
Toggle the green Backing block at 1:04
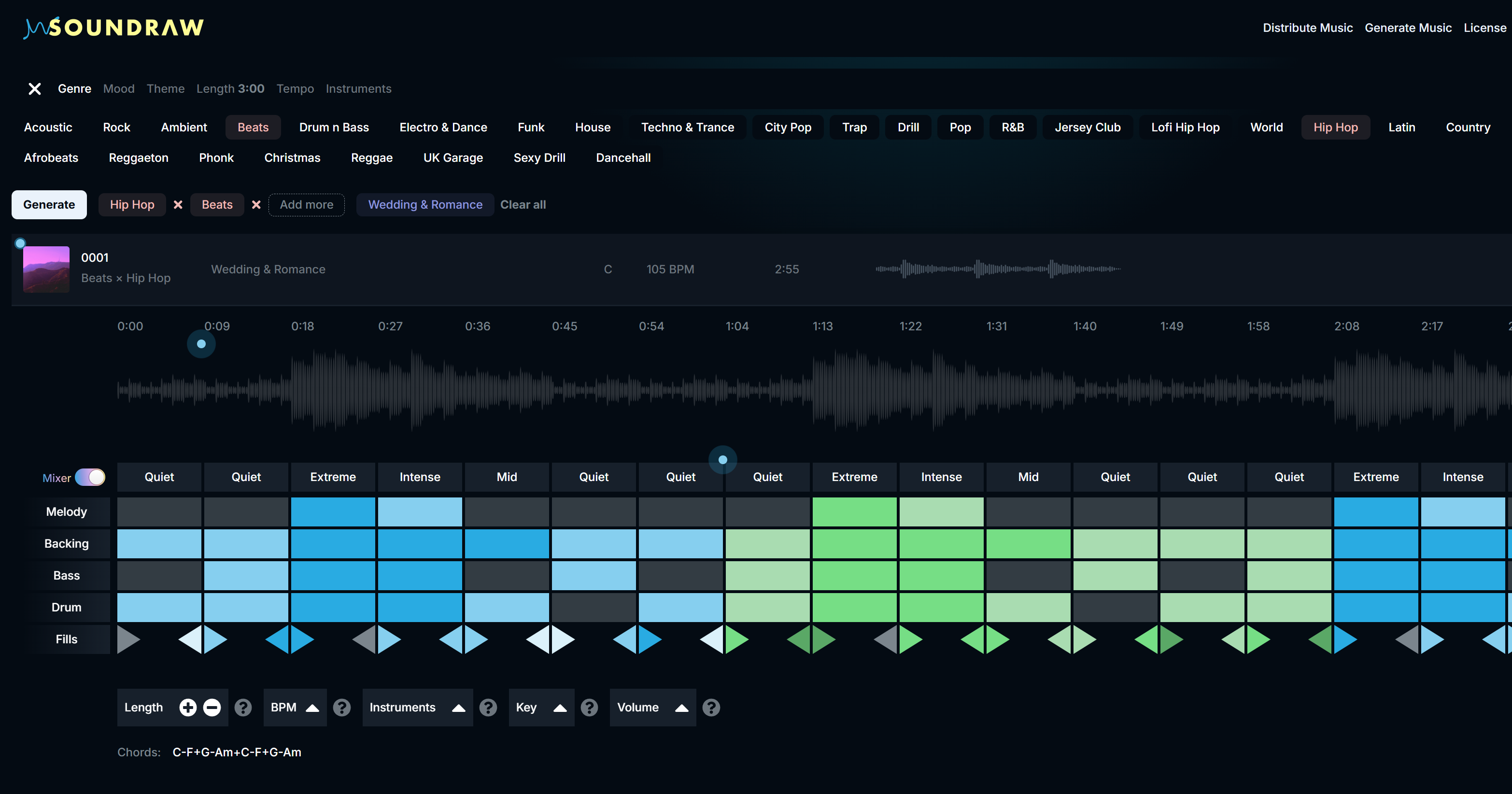tap(767, 543)
